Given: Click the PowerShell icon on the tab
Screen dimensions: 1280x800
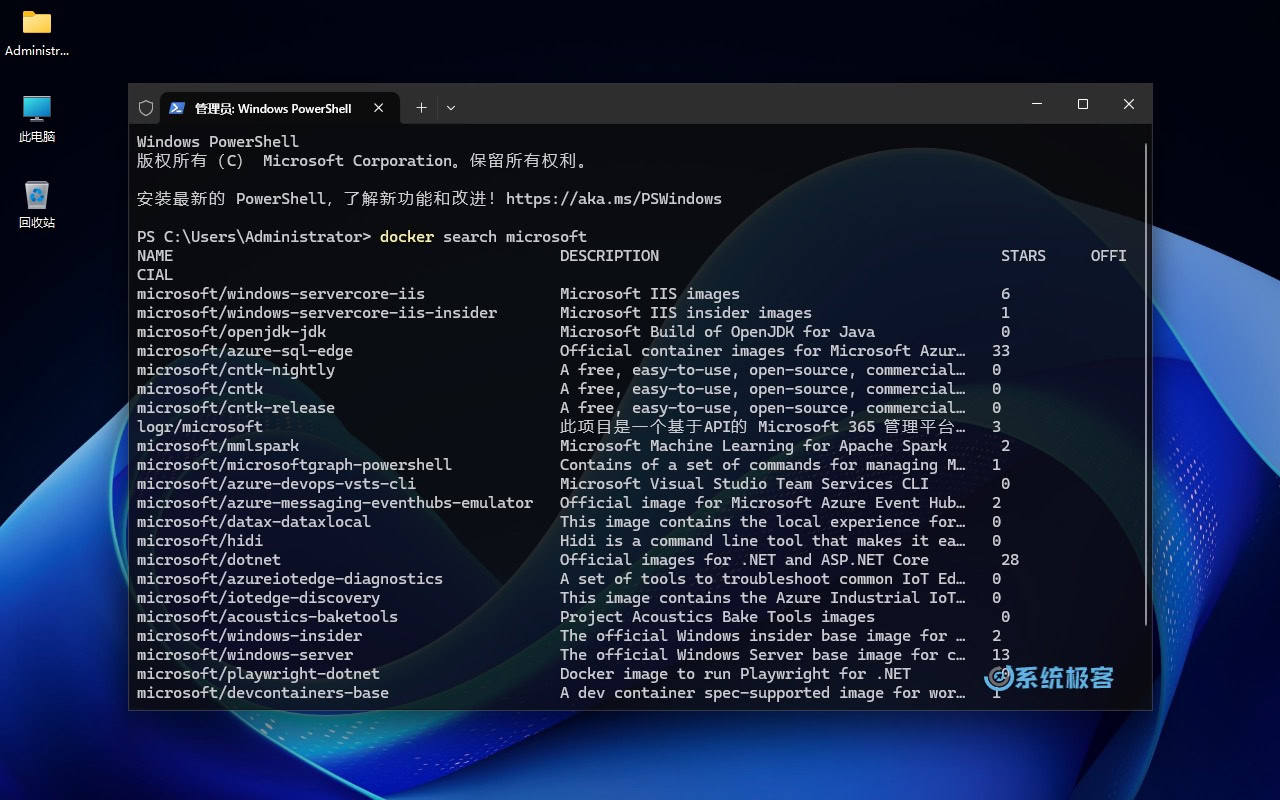Looking at the screenshot, I should click(177, 108).
